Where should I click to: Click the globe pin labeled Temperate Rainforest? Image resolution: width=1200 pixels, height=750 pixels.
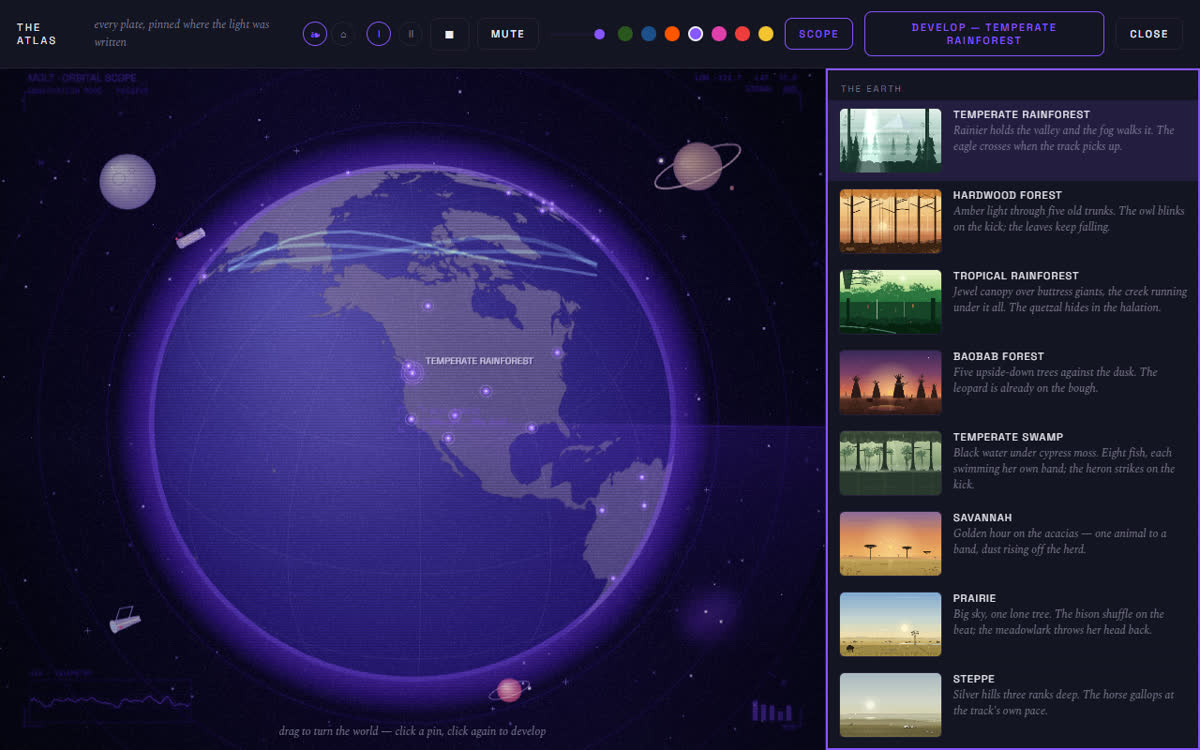click(411, 372)
